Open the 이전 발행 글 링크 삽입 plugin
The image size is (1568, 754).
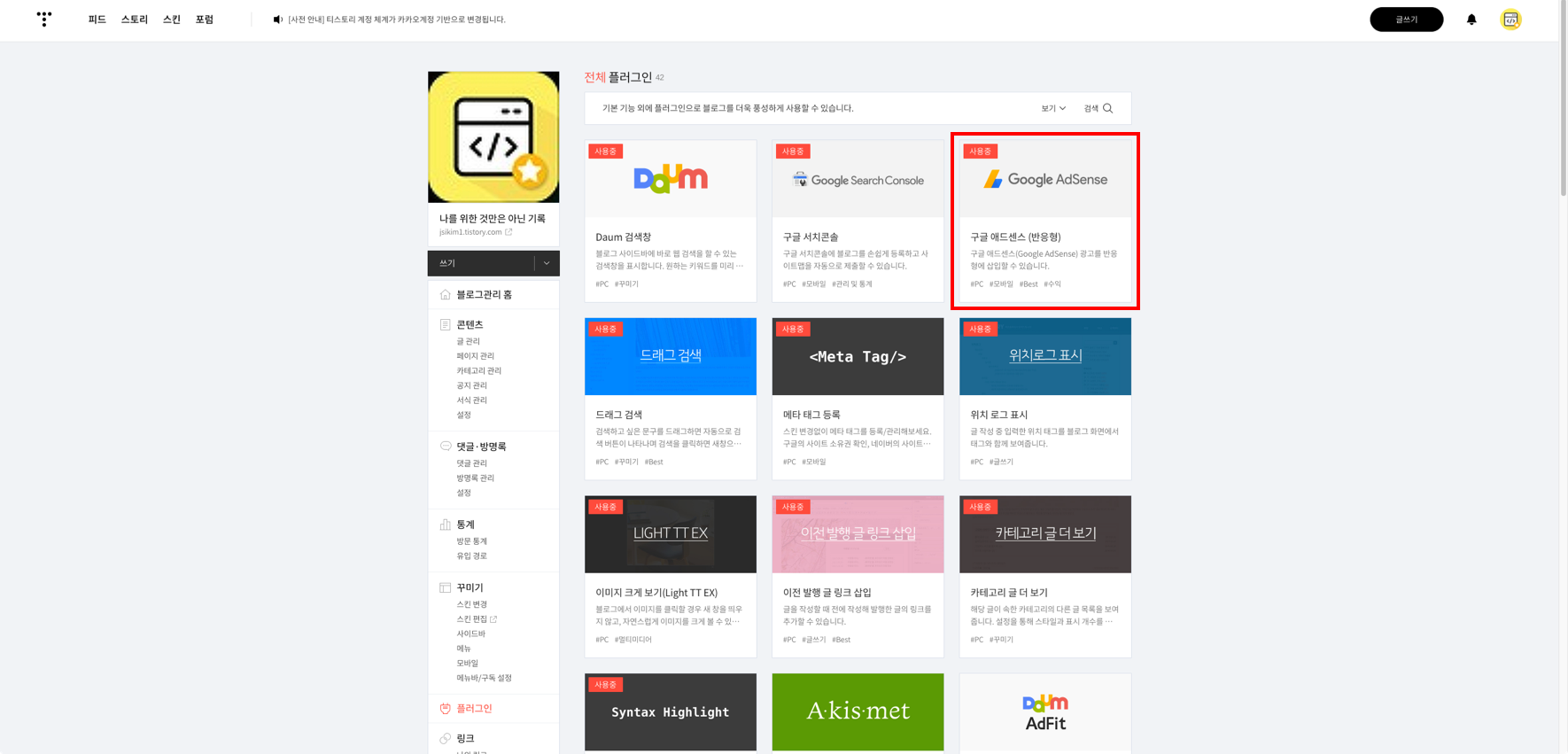click(858, 576)
